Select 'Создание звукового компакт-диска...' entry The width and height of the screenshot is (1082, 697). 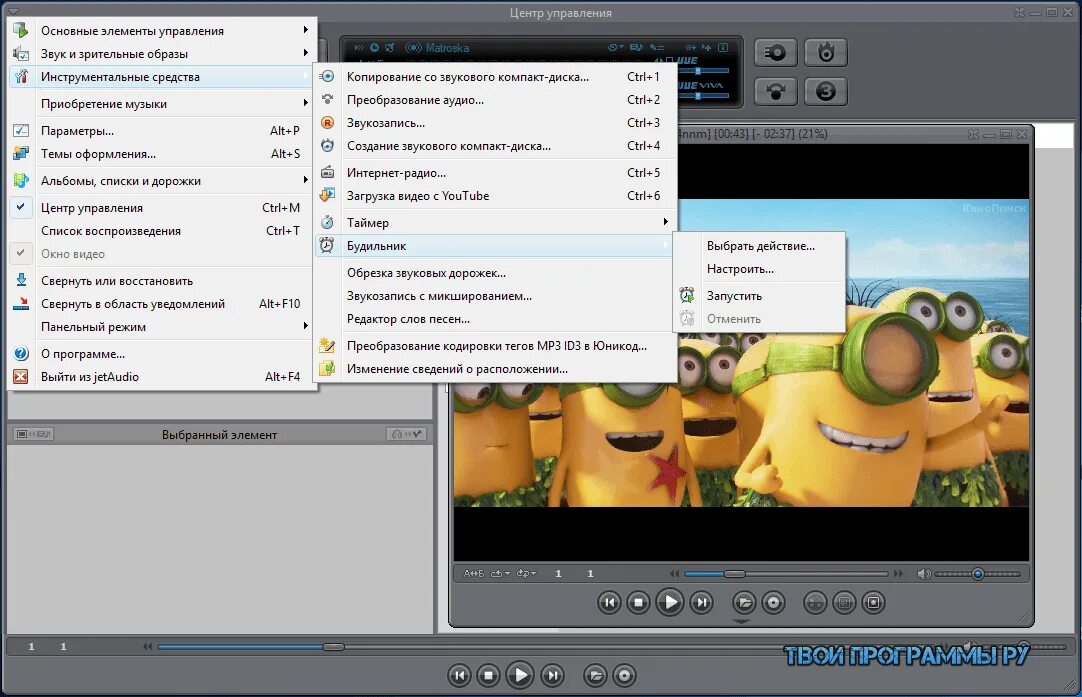[495, 146]
